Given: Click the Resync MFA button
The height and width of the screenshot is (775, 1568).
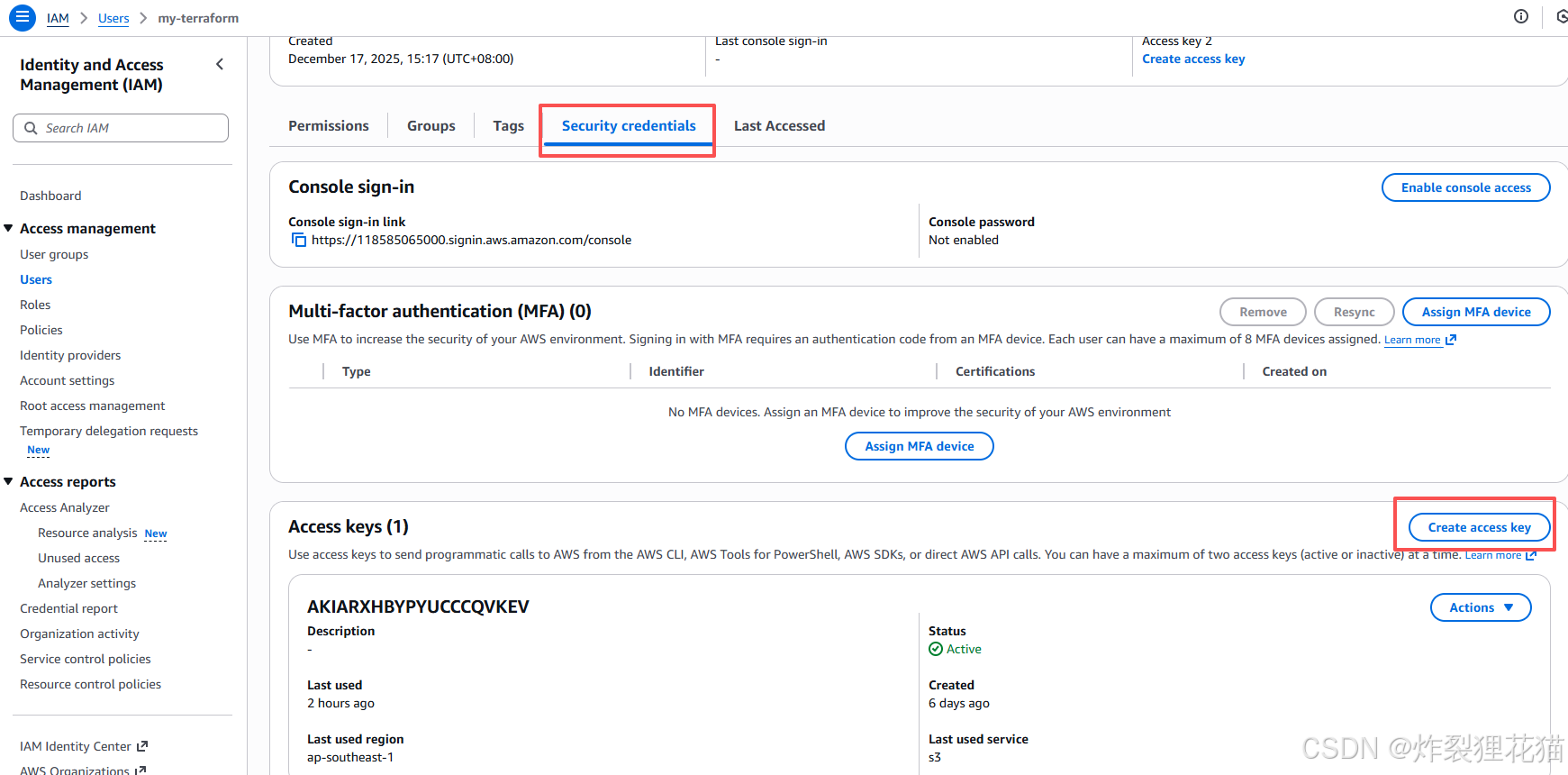Looking at the screenshot, I should [1355, 312].
